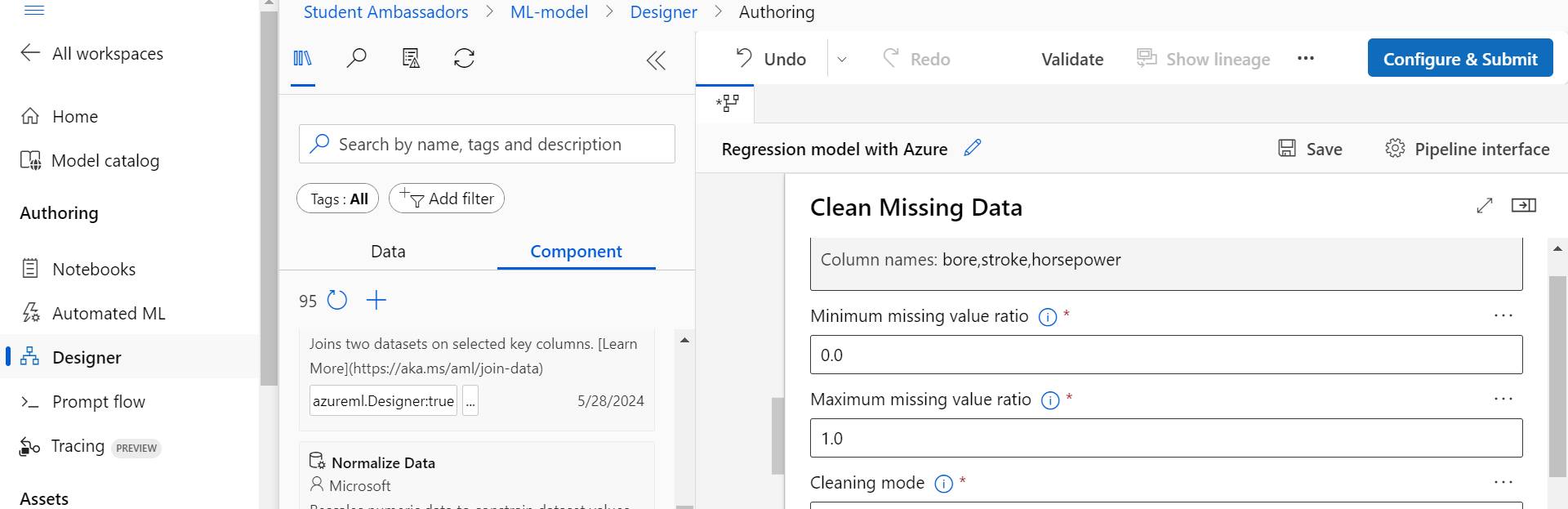
Task: Click Show lineage button
Action: click(x=1203, y=59)
